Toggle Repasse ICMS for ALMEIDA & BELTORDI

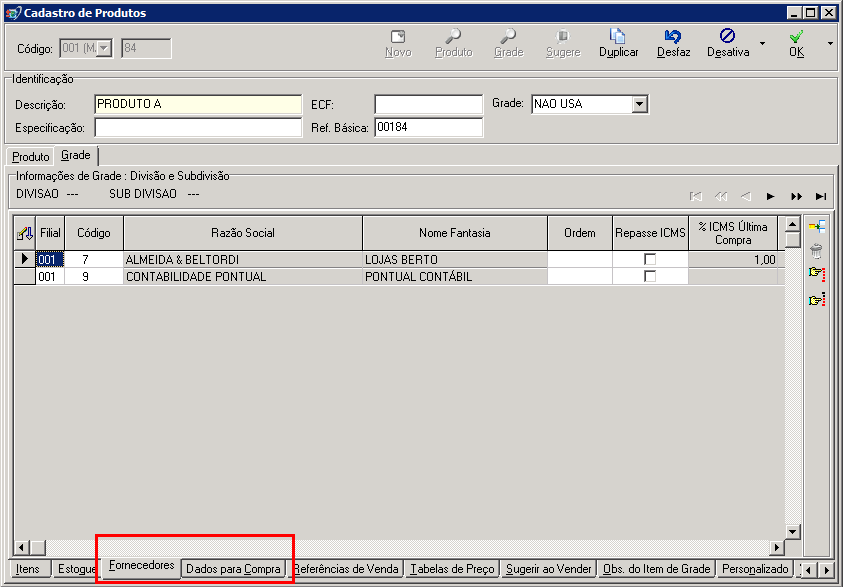click(650, 260)
